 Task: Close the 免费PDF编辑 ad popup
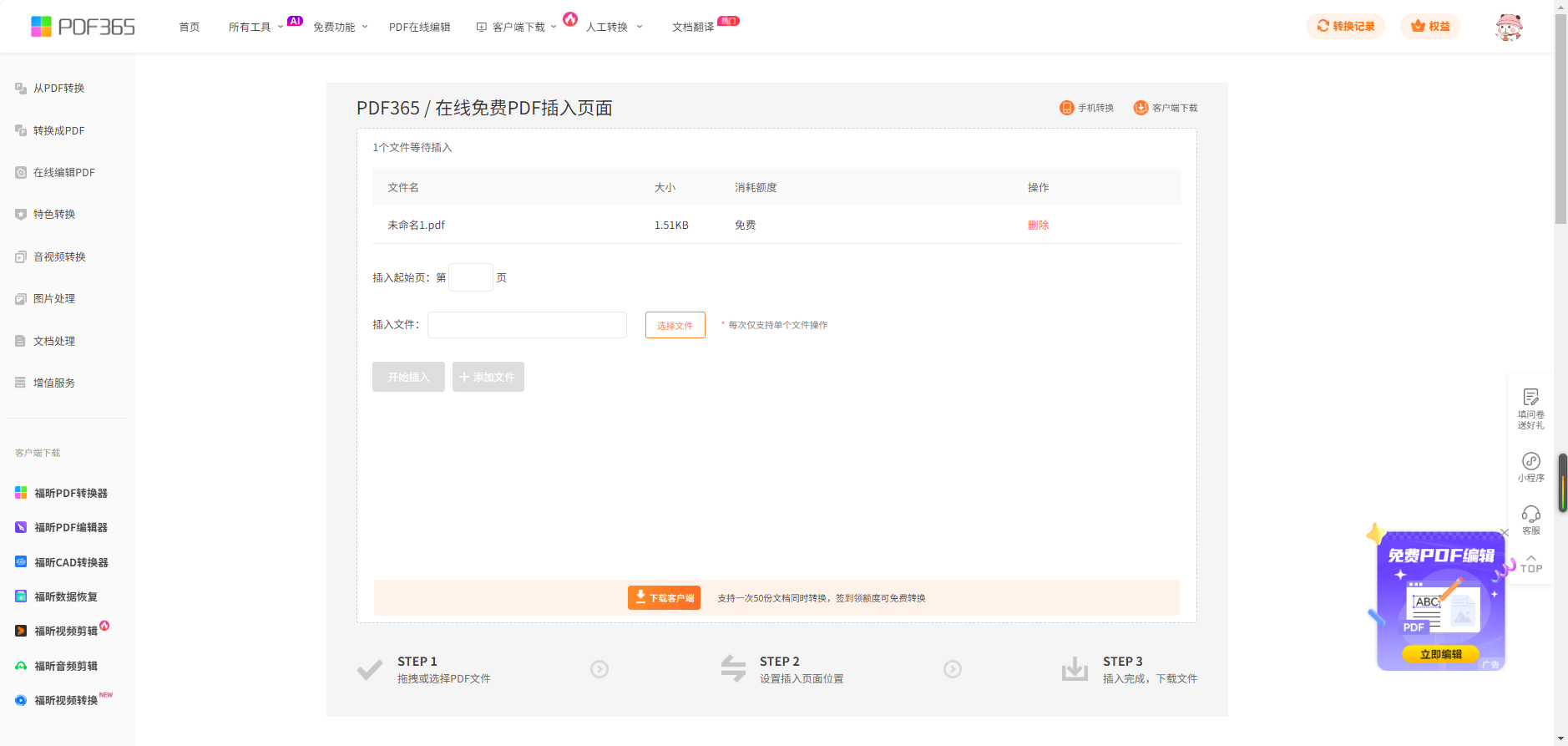1505,533
